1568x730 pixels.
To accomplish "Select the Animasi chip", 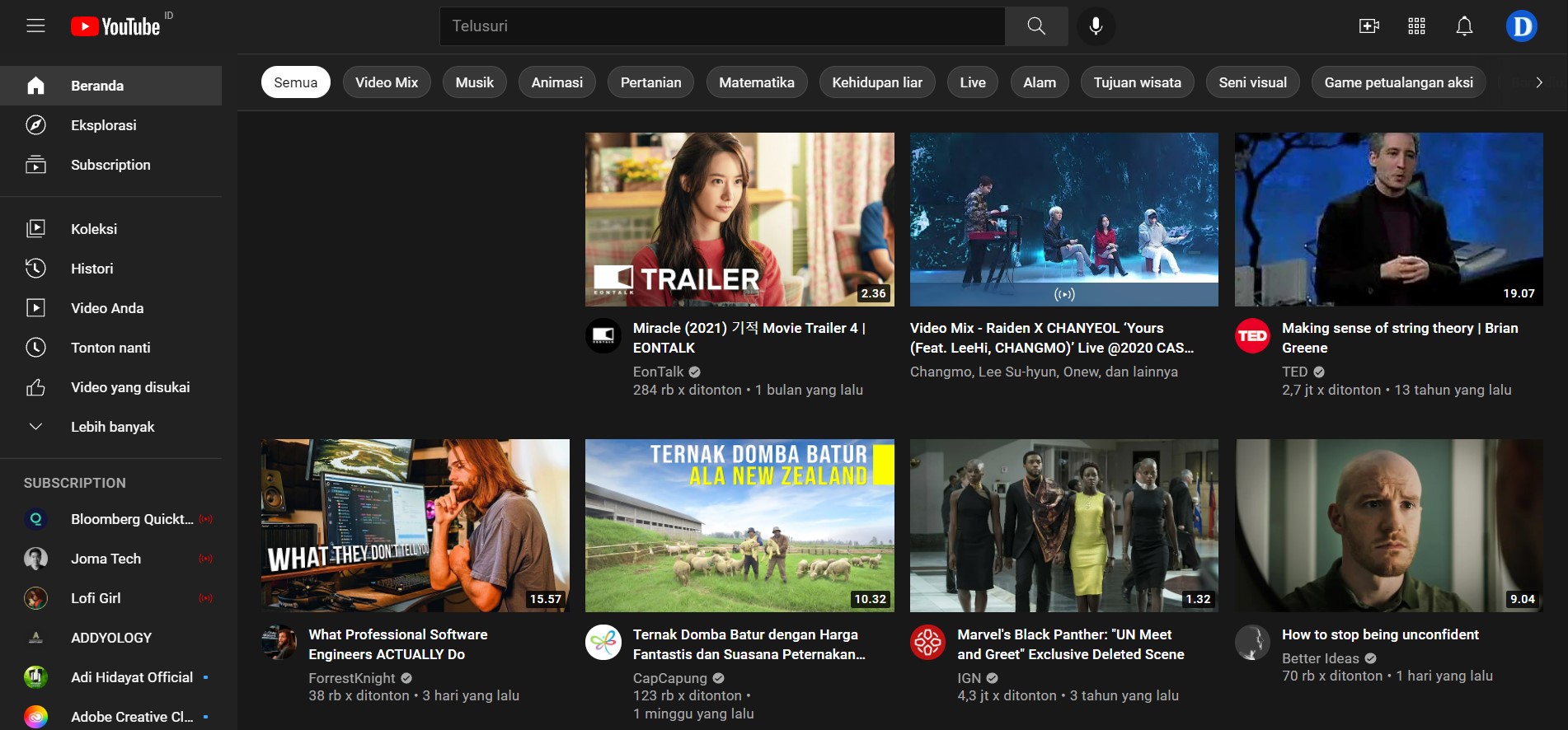I will 556,82.
